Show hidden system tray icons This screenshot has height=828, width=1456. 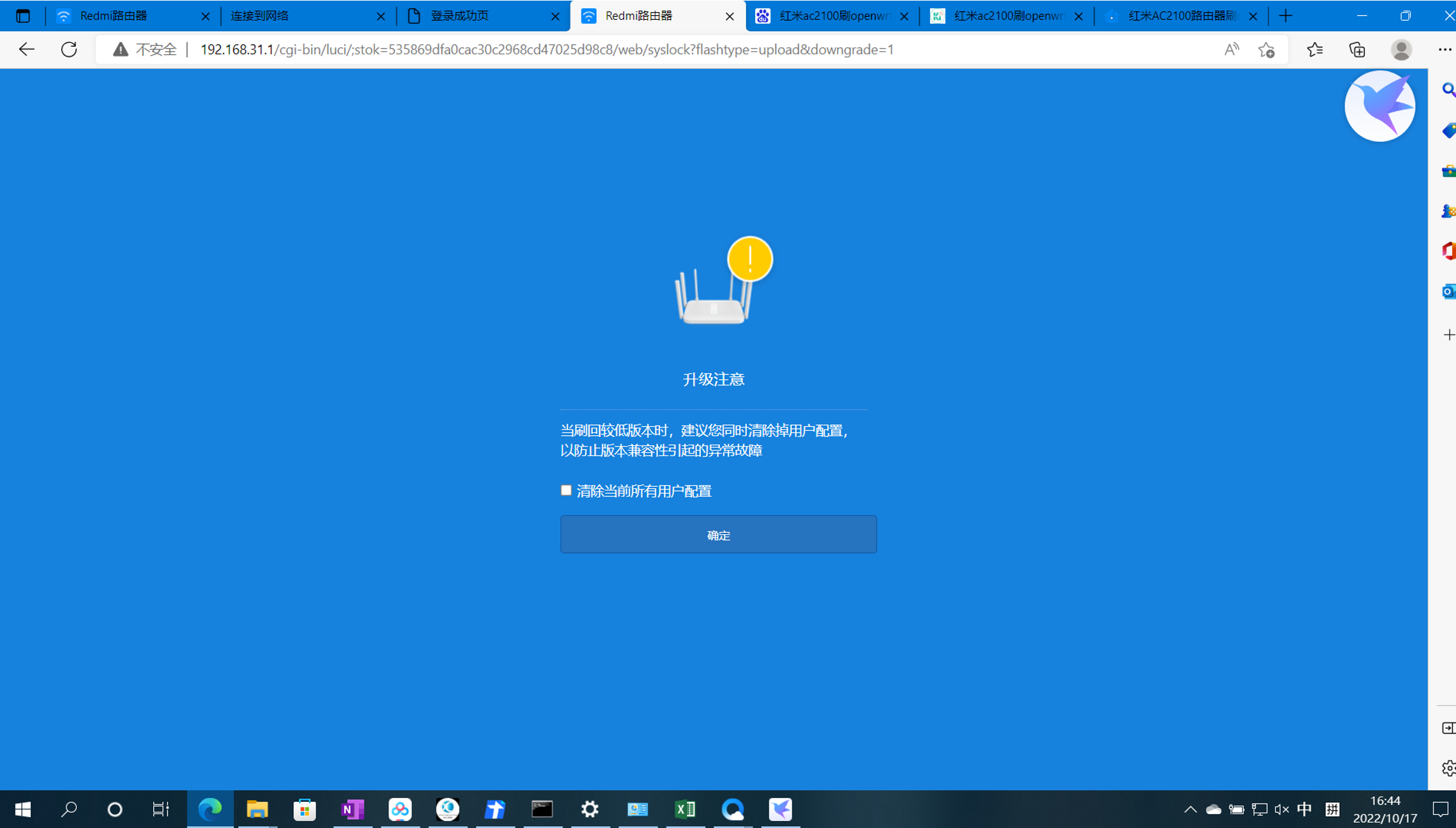[1190, 809]
